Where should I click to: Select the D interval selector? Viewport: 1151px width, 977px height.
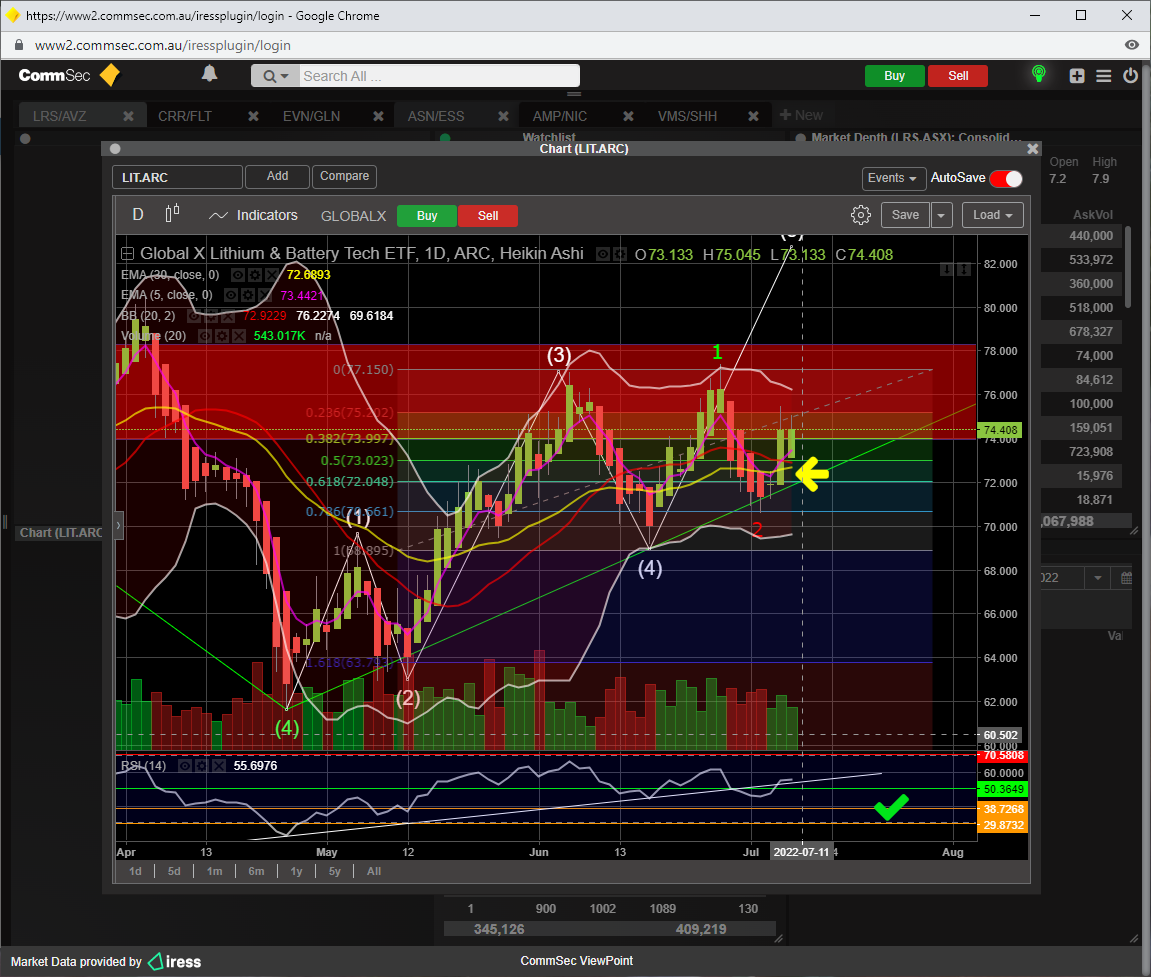(137, 214)
